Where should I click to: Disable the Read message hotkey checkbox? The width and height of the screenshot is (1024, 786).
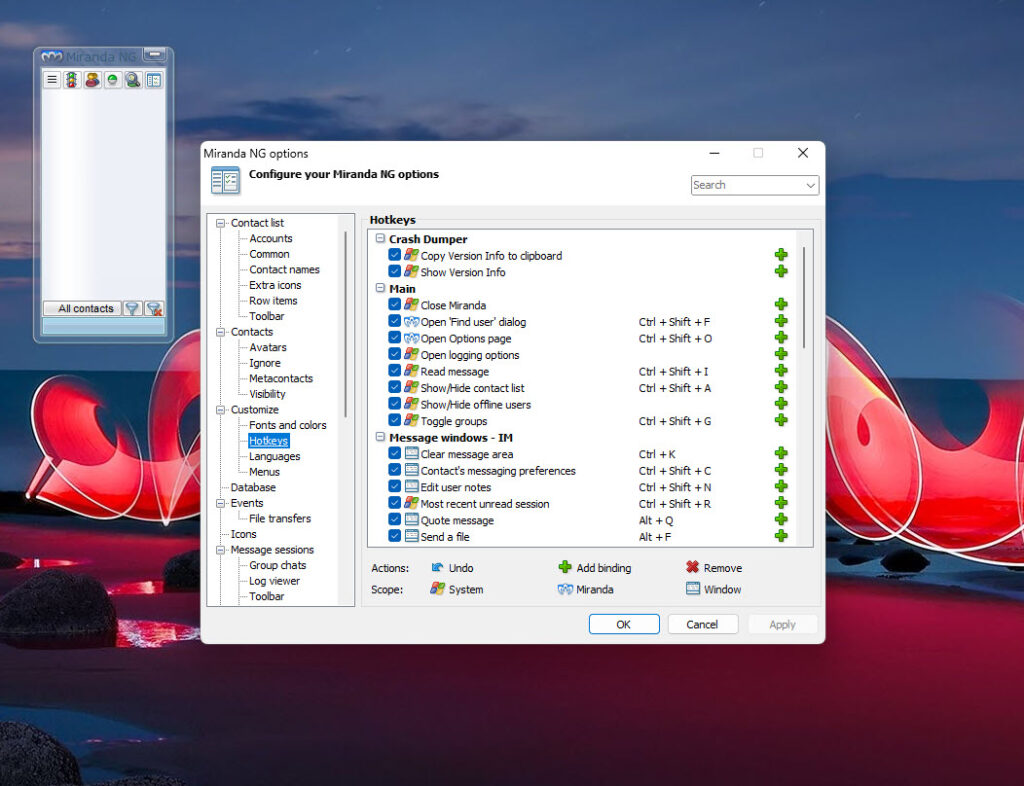click(x=394, y=370)
